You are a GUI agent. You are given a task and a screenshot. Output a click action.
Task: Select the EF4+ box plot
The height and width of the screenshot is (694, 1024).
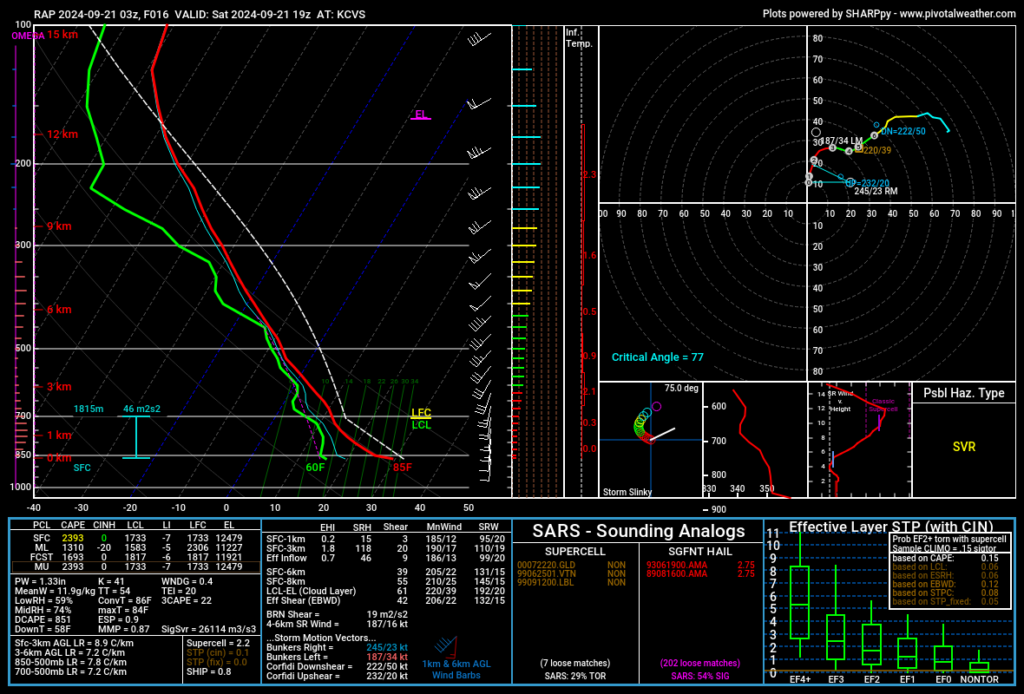point(799,604)
